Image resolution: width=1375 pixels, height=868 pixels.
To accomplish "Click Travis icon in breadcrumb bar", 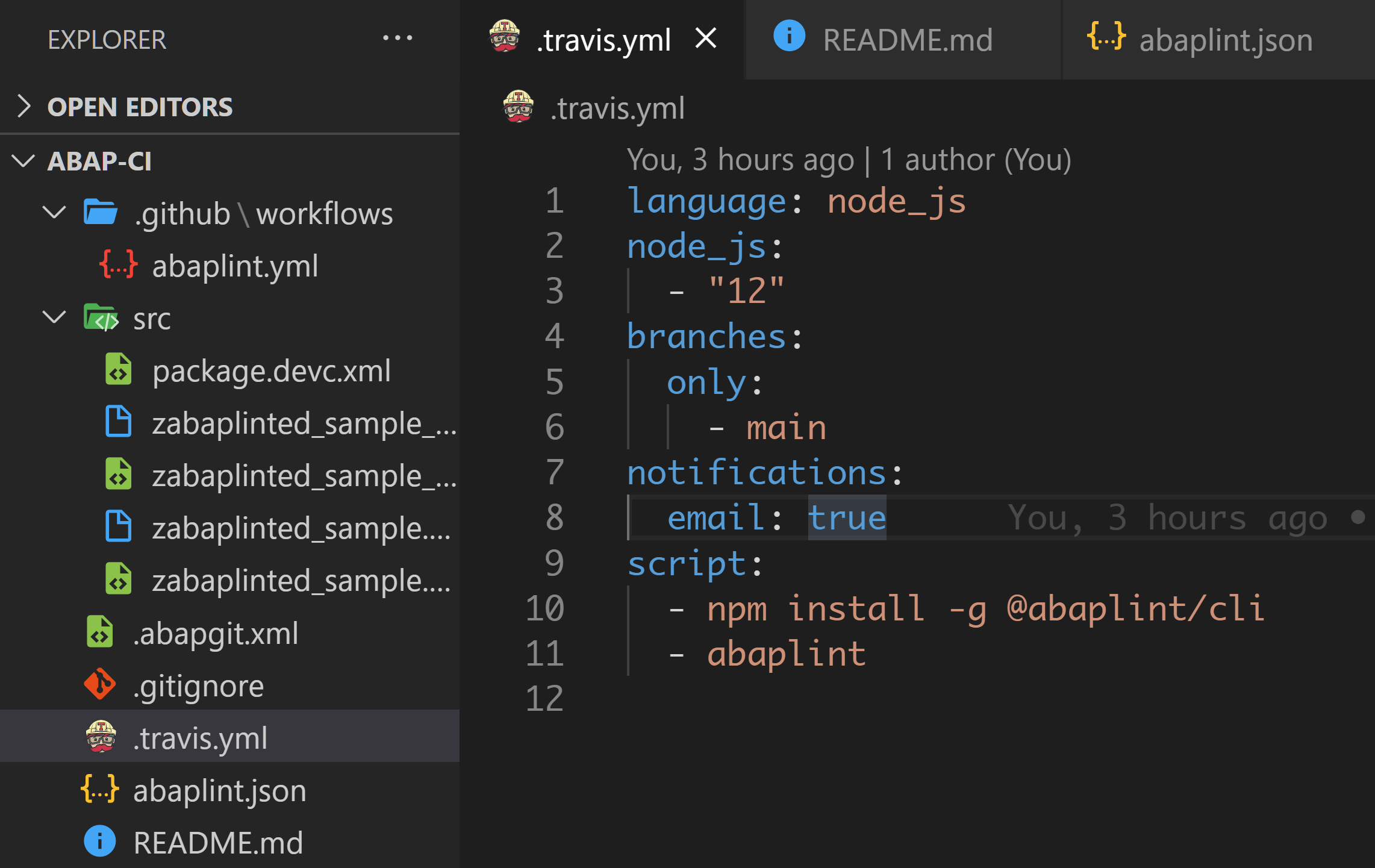I will click(518, 107).
